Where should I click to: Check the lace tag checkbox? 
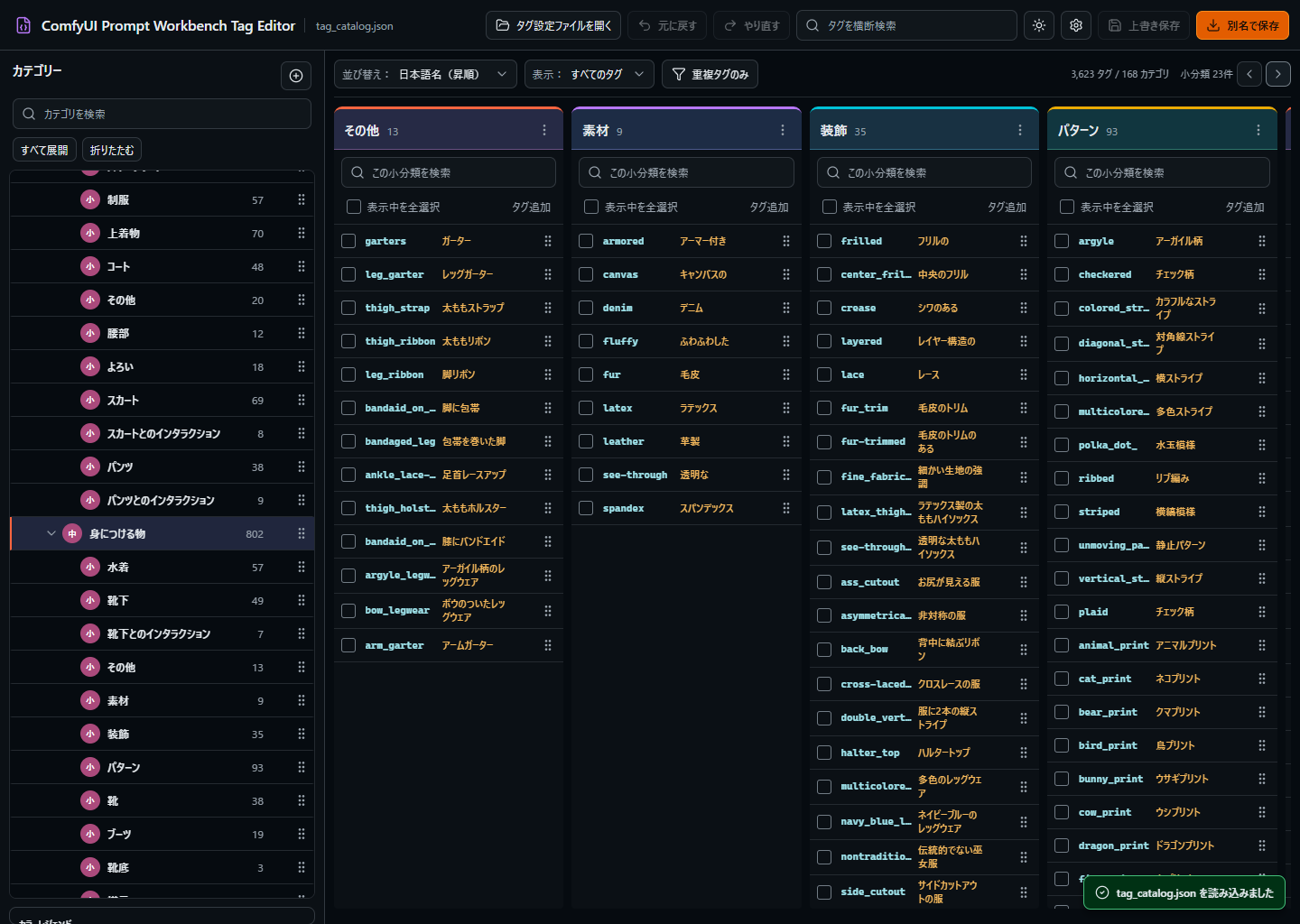[x=824, y=374]
